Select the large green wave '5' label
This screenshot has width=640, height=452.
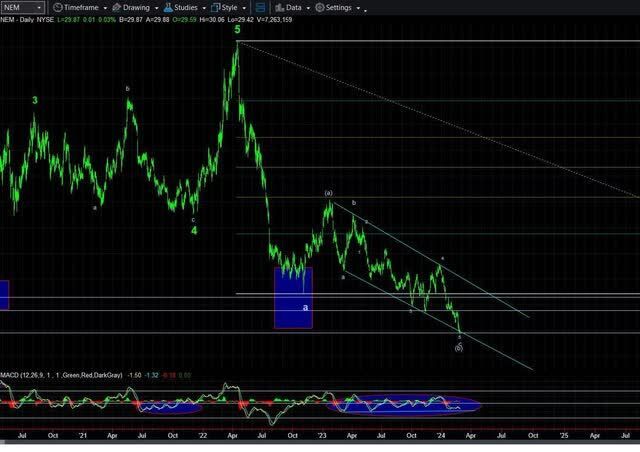[x=237, y=29]
